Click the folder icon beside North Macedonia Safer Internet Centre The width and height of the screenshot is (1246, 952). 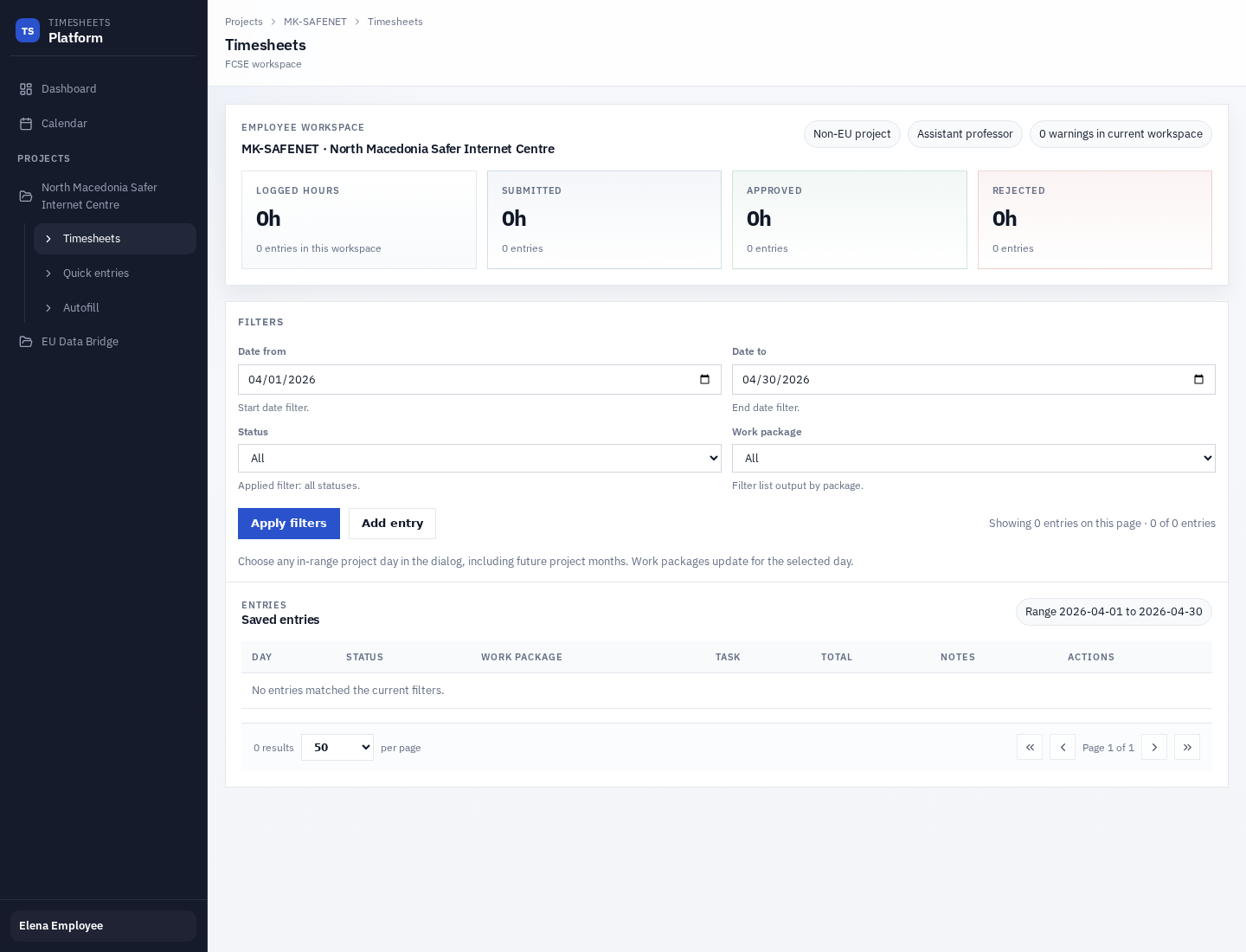[24, 196]
